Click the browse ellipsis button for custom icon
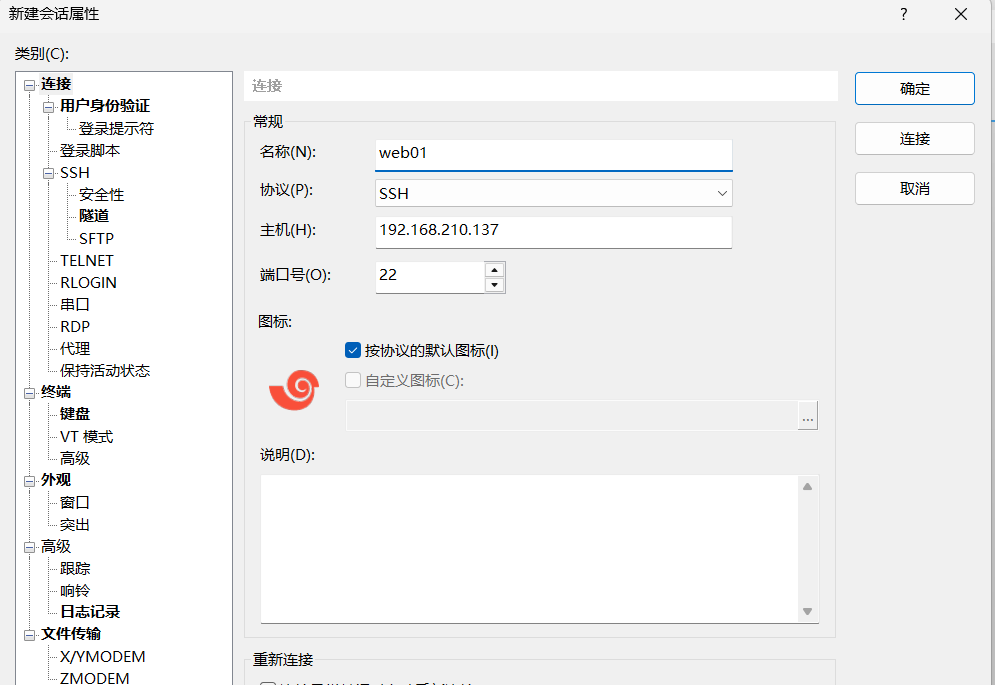Screen dimensions: 995x685 tap(807, 416)
